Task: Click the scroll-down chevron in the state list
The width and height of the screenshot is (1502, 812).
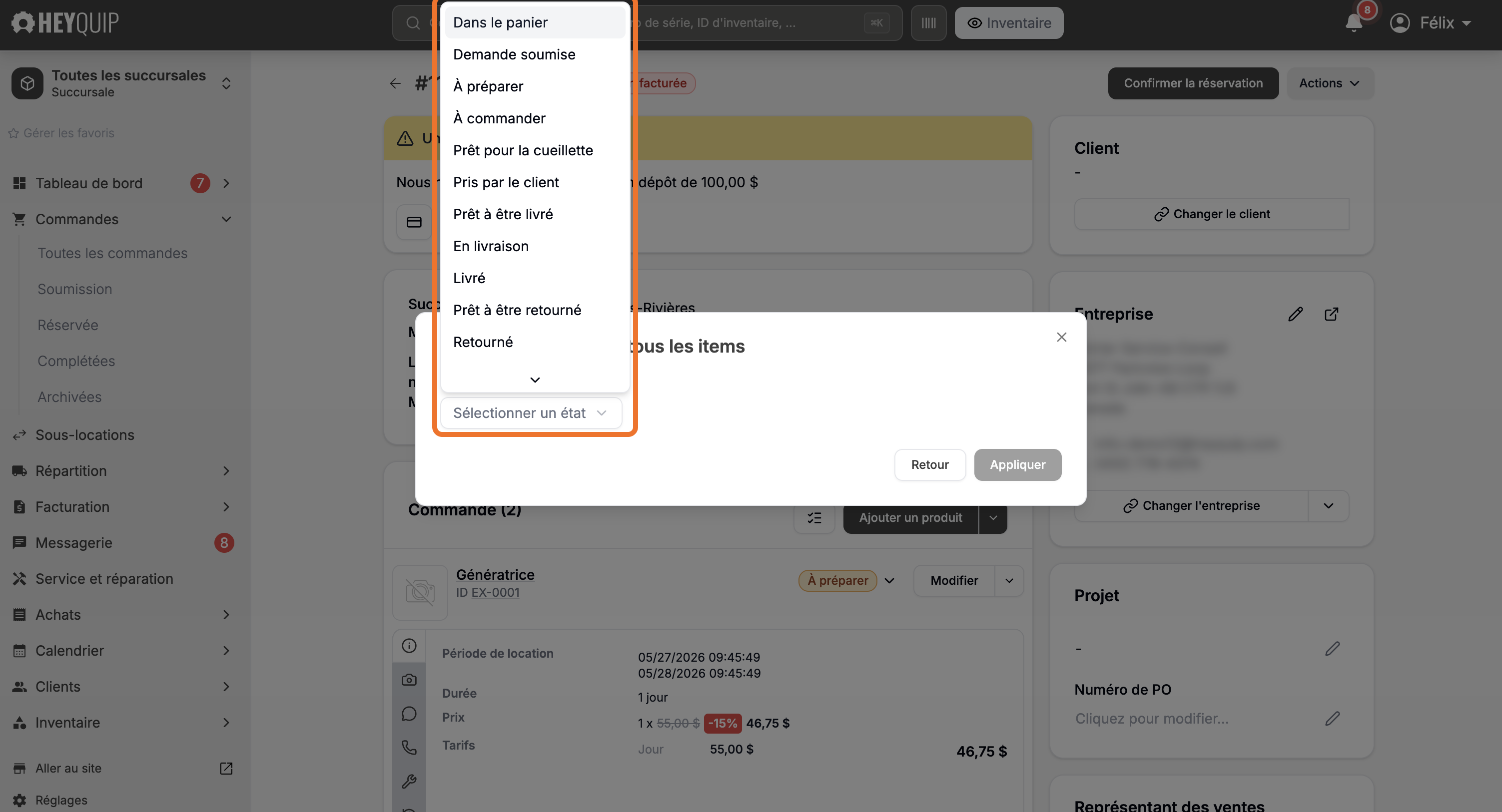Action: tap(535, 380)
